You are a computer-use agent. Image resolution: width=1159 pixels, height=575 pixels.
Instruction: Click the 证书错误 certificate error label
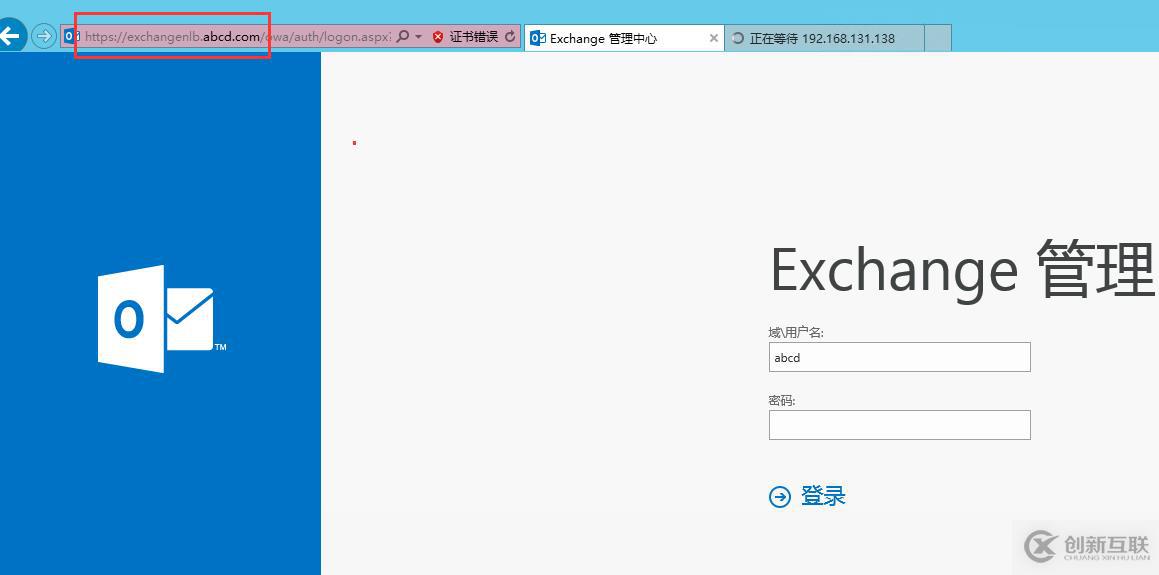474,37
